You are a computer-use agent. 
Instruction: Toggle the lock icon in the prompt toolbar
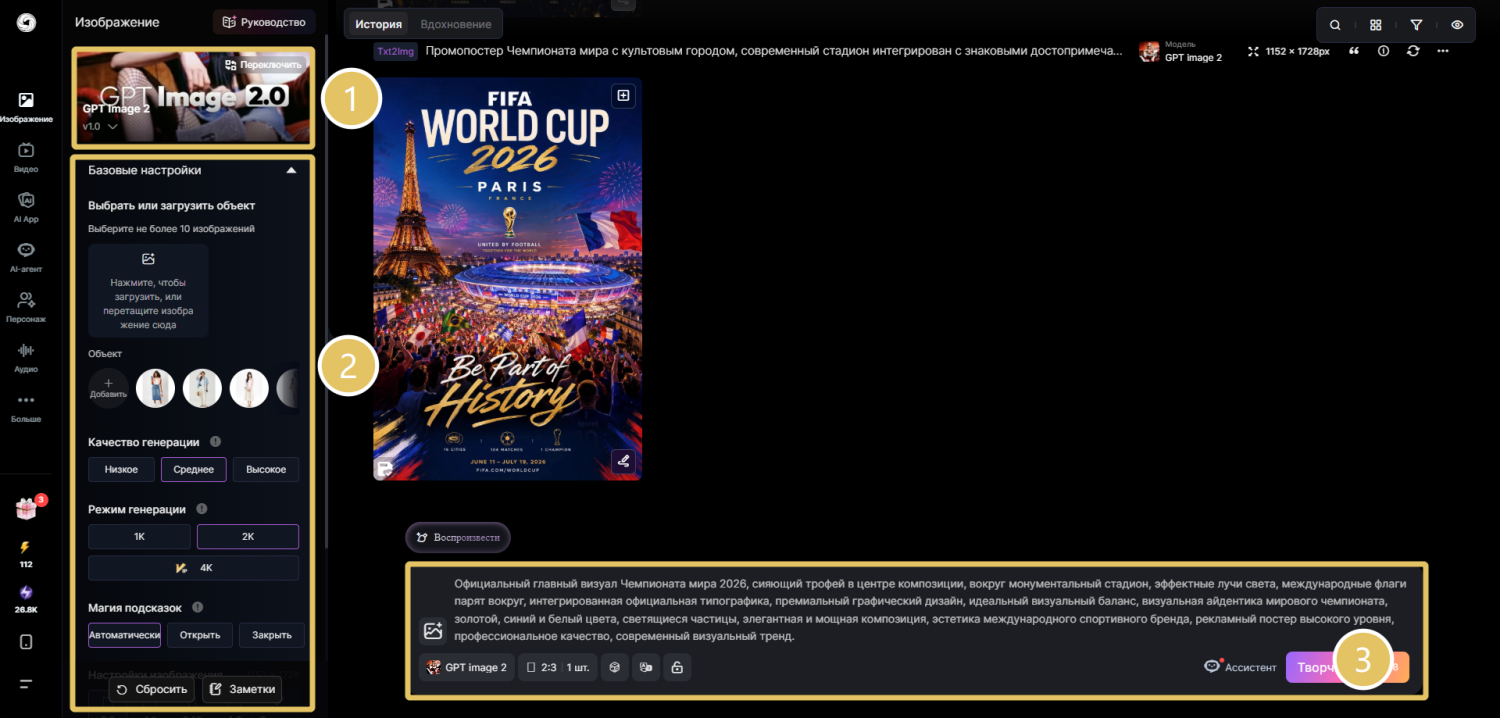[677, 667]
